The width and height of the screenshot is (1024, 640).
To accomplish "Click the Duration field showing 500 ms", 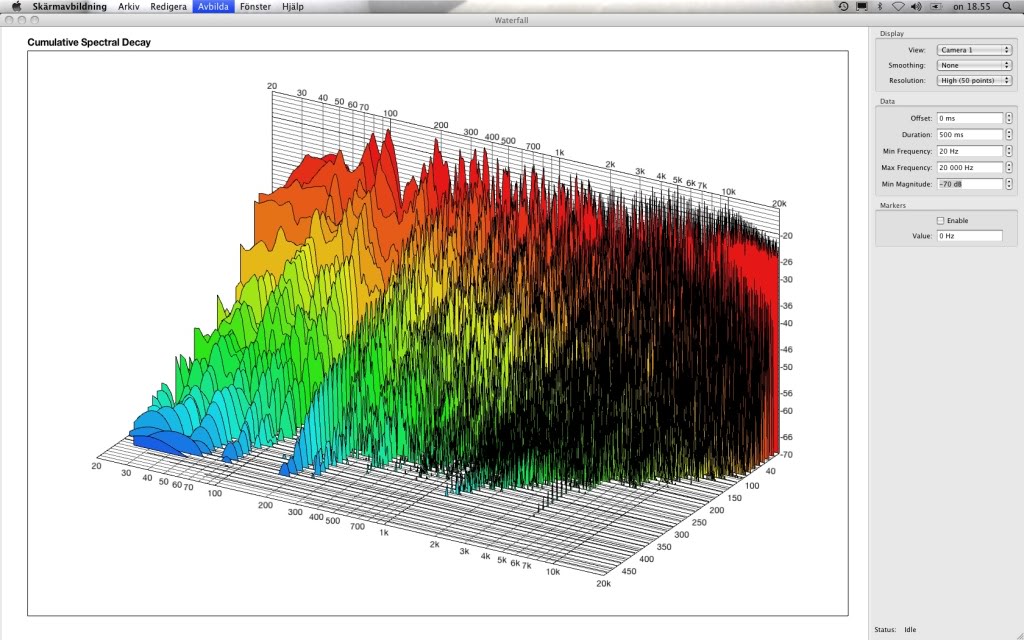I will coord(970,135).
